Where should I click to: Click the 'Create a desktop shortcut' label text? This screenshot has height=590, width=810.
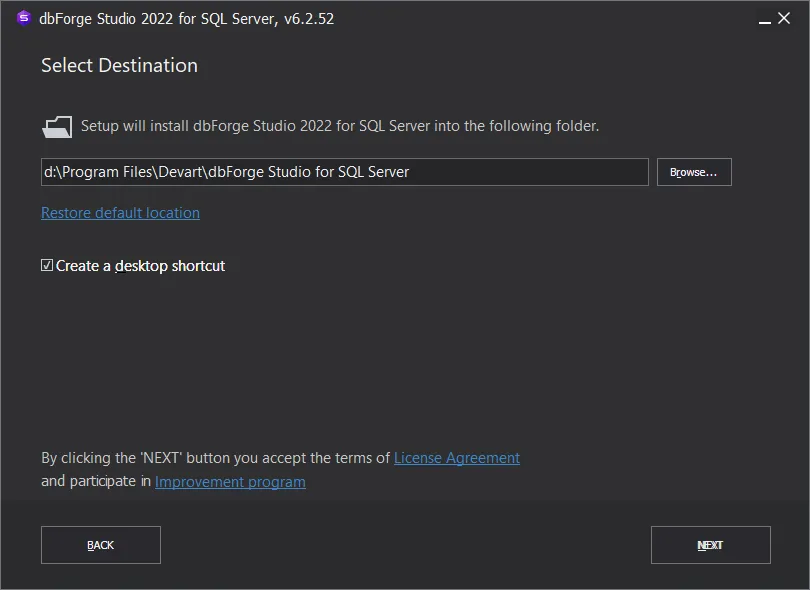pyautogui.click(x=141, y=266)
